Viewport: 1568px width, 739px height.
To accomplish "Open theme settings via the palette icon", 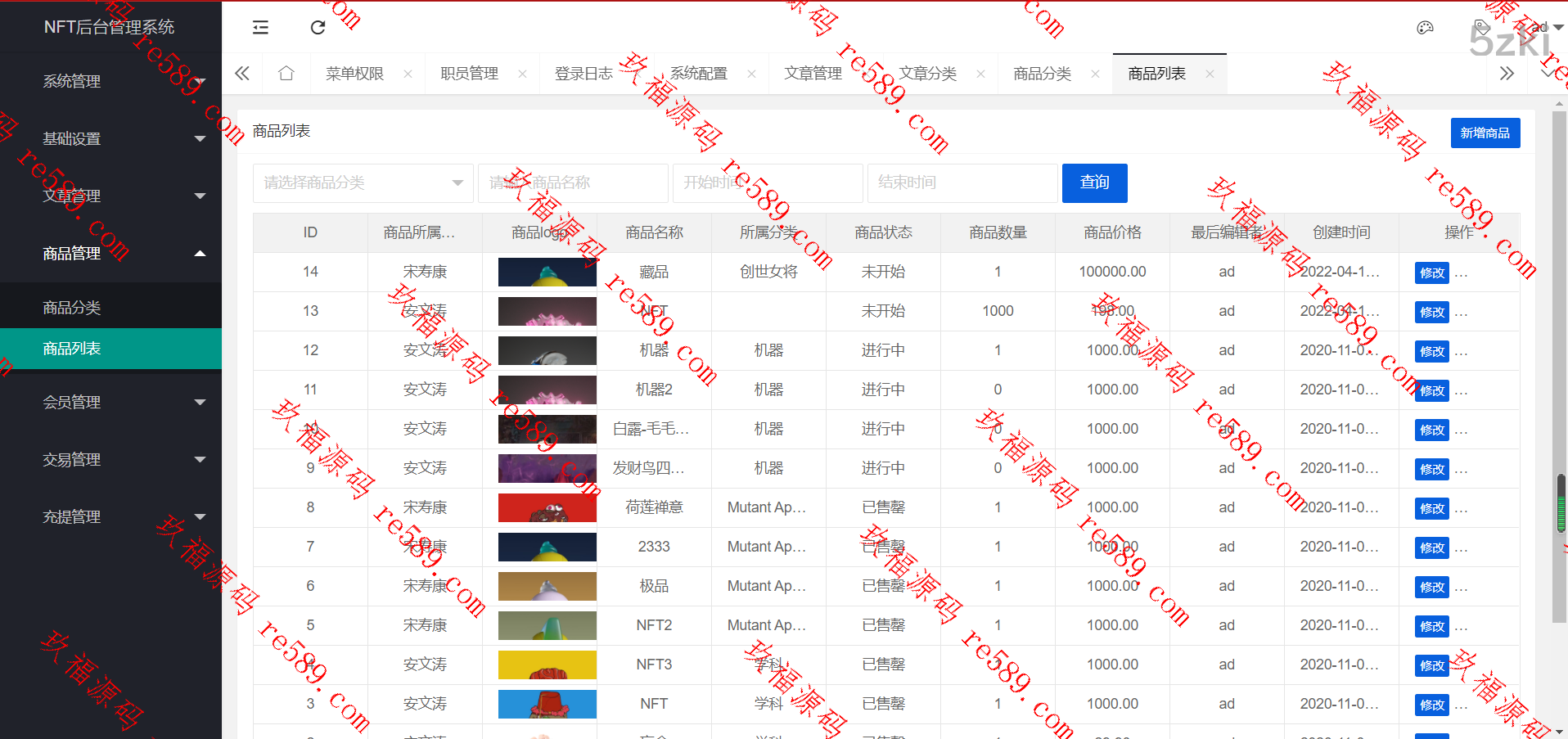I will [x=1425, y=27].
